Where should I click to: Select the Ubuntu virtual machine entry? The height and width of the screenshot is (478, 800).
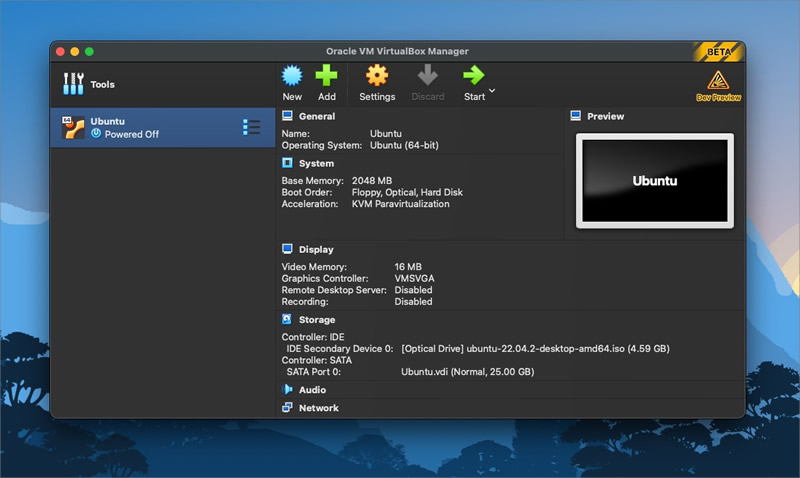(162, 128)
